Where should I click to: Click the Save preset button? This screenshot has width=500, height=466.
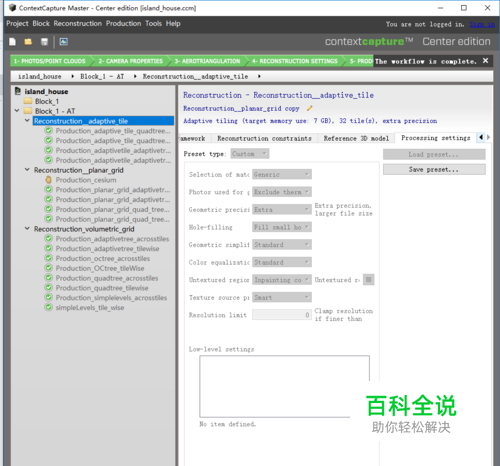[434, 169]
